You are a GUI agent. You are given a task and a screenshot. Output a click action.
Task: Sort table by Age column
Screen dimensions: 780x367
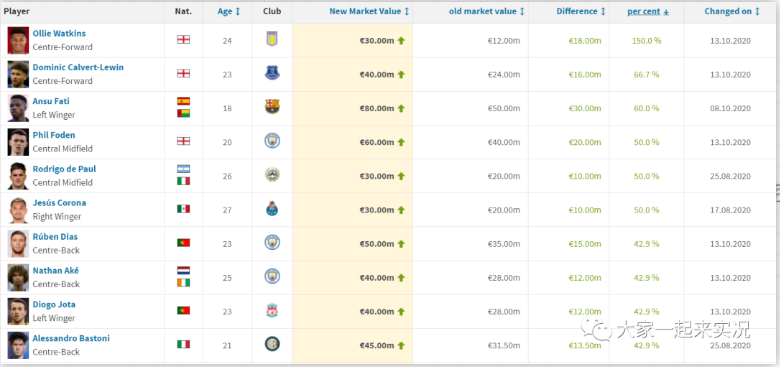(x=229, y=11)
